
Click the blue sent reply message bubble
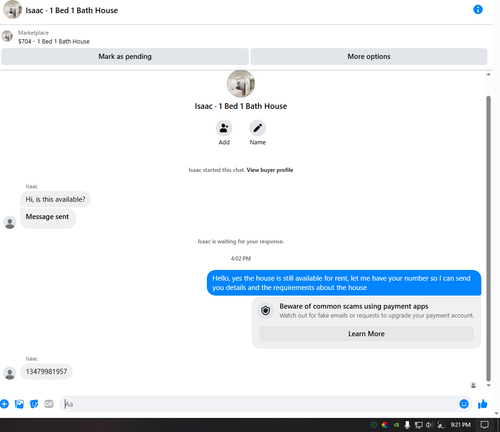tap(344, 283)
